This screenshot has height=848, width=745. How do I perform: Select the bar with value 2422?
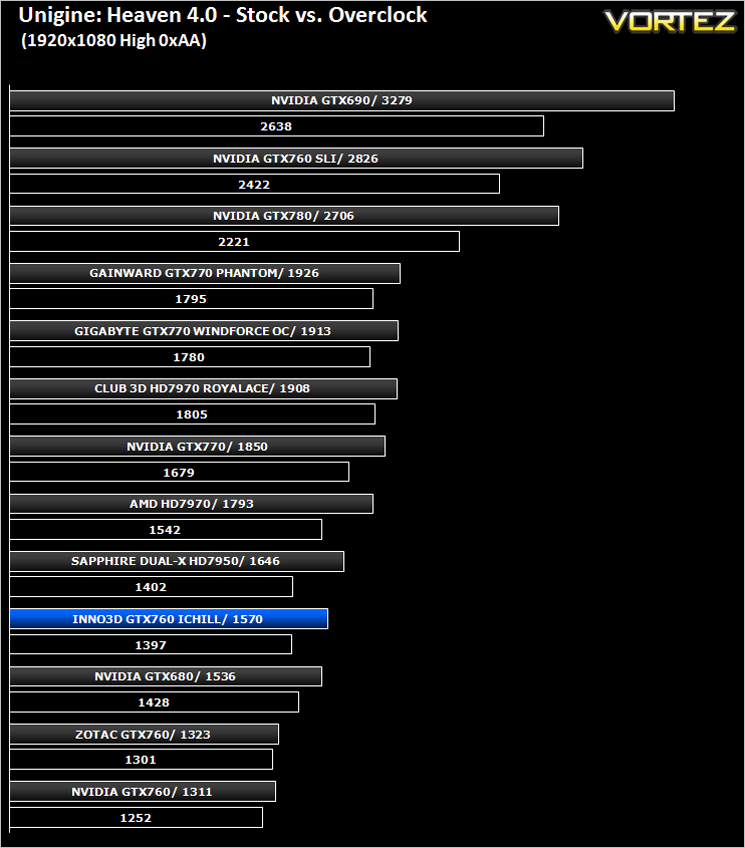[255, 184]
